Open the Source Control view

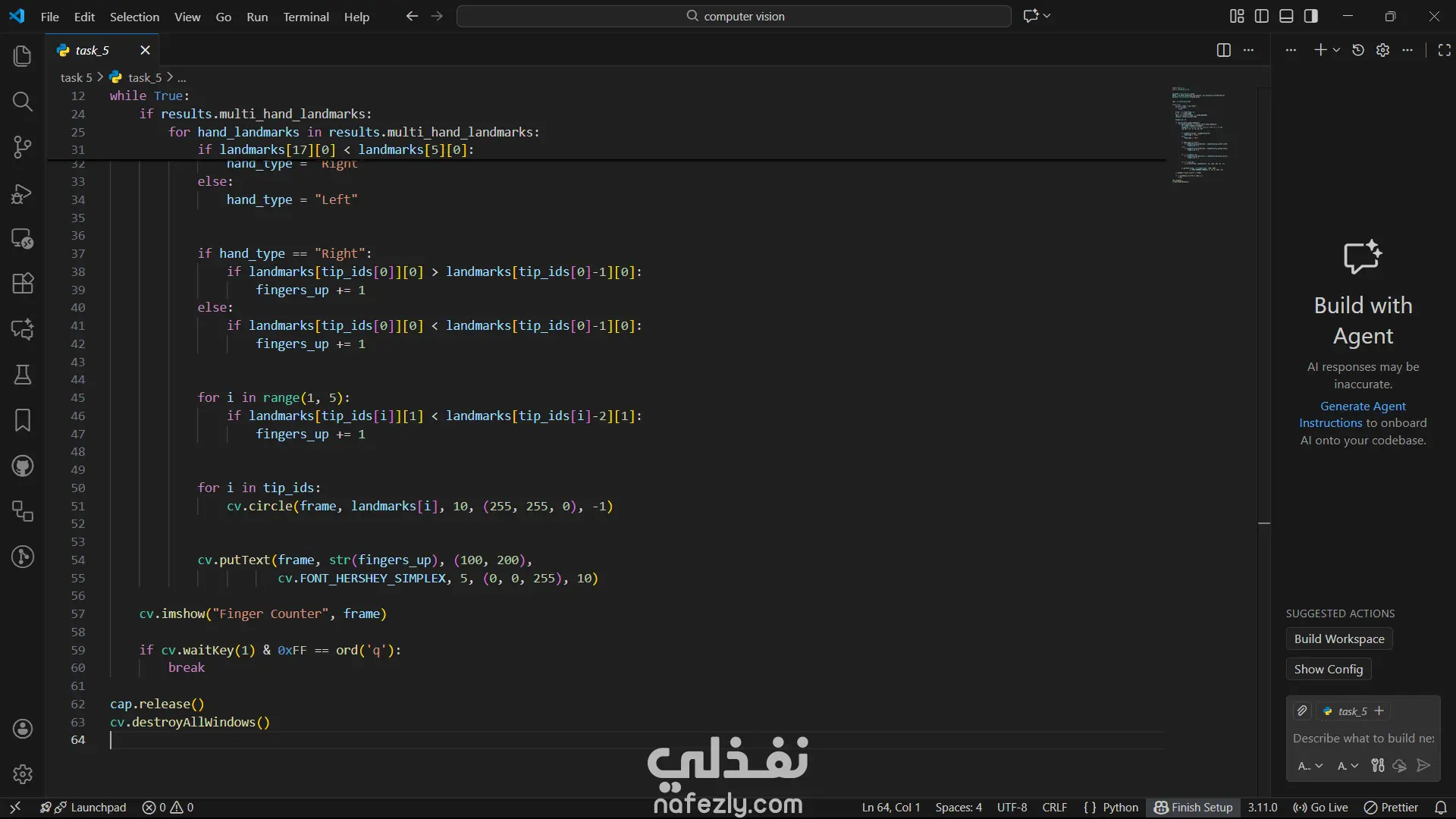[23, 147]
